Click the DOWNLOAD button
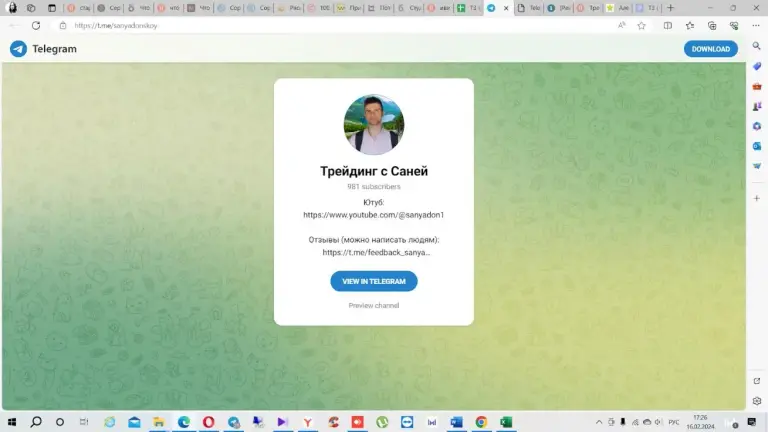 711,49
